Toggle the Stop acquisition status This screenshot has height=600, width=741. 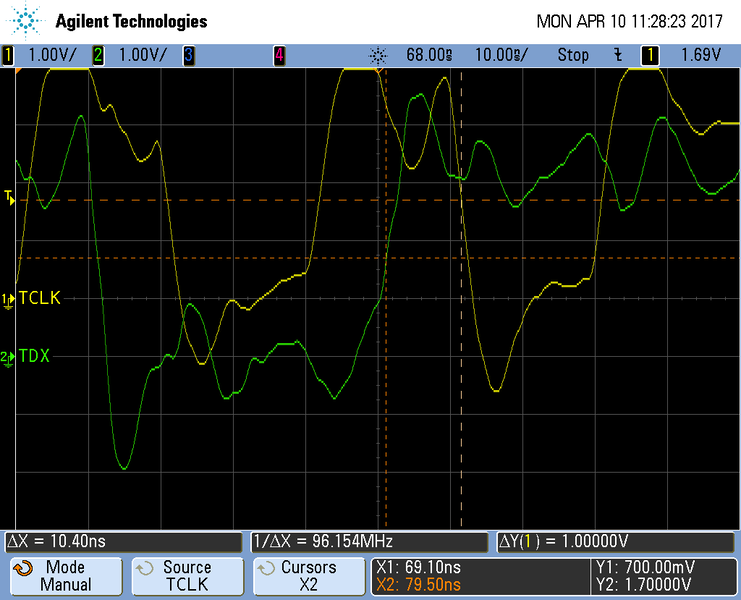tap(573, 56)
